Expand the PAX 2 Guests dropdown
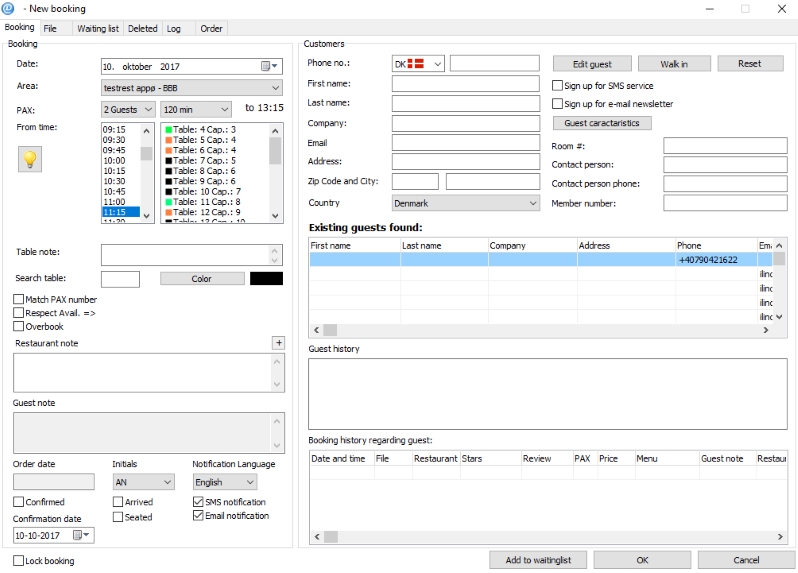The height and width of the screenshot is (573, 798). 127,109
